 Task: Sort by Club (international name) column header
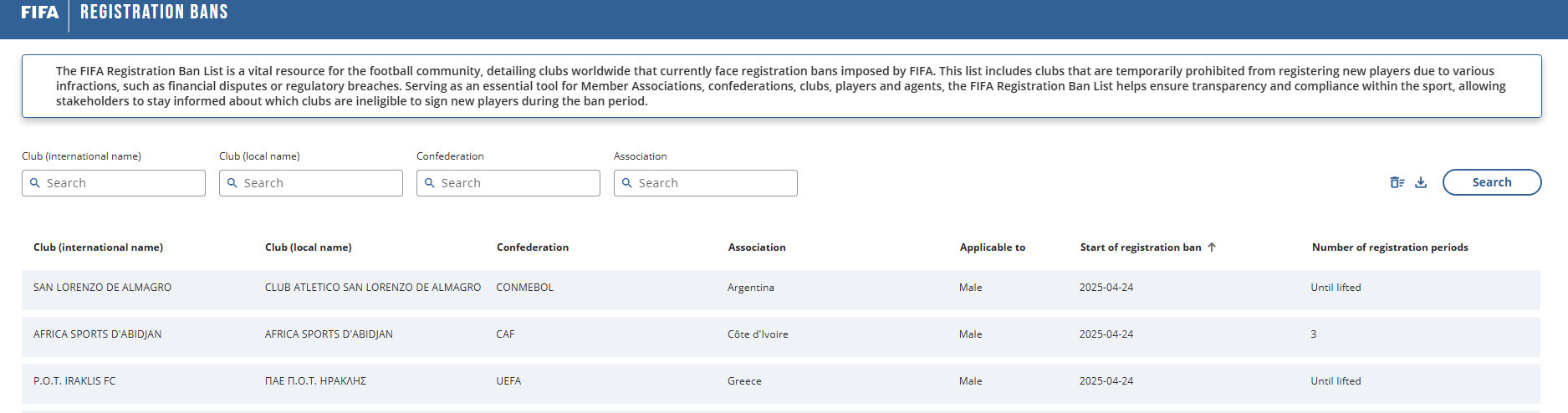pyautogui.click(x=98, y=247)
